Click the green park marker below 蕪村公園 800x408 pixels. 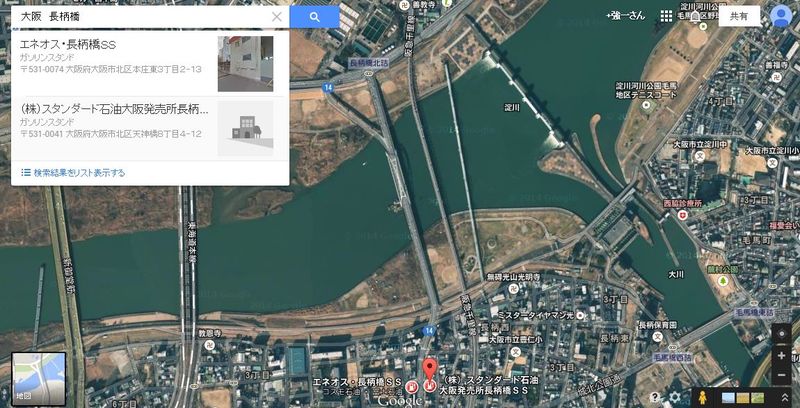(722, 280)
